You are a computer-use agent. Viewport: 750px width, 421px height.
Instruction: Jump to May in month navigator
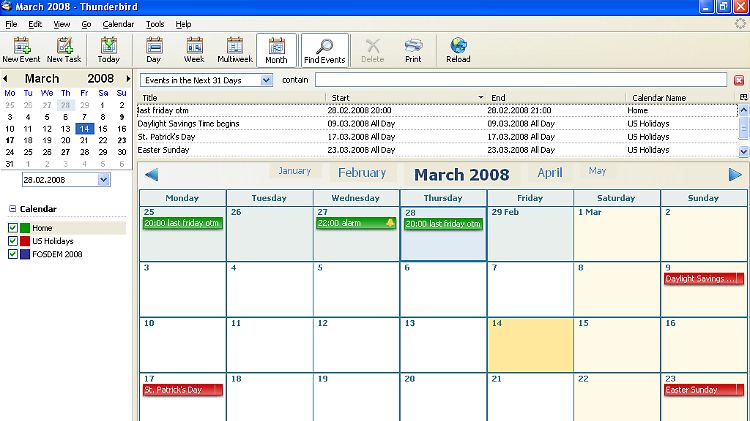[x=597, y=171]
